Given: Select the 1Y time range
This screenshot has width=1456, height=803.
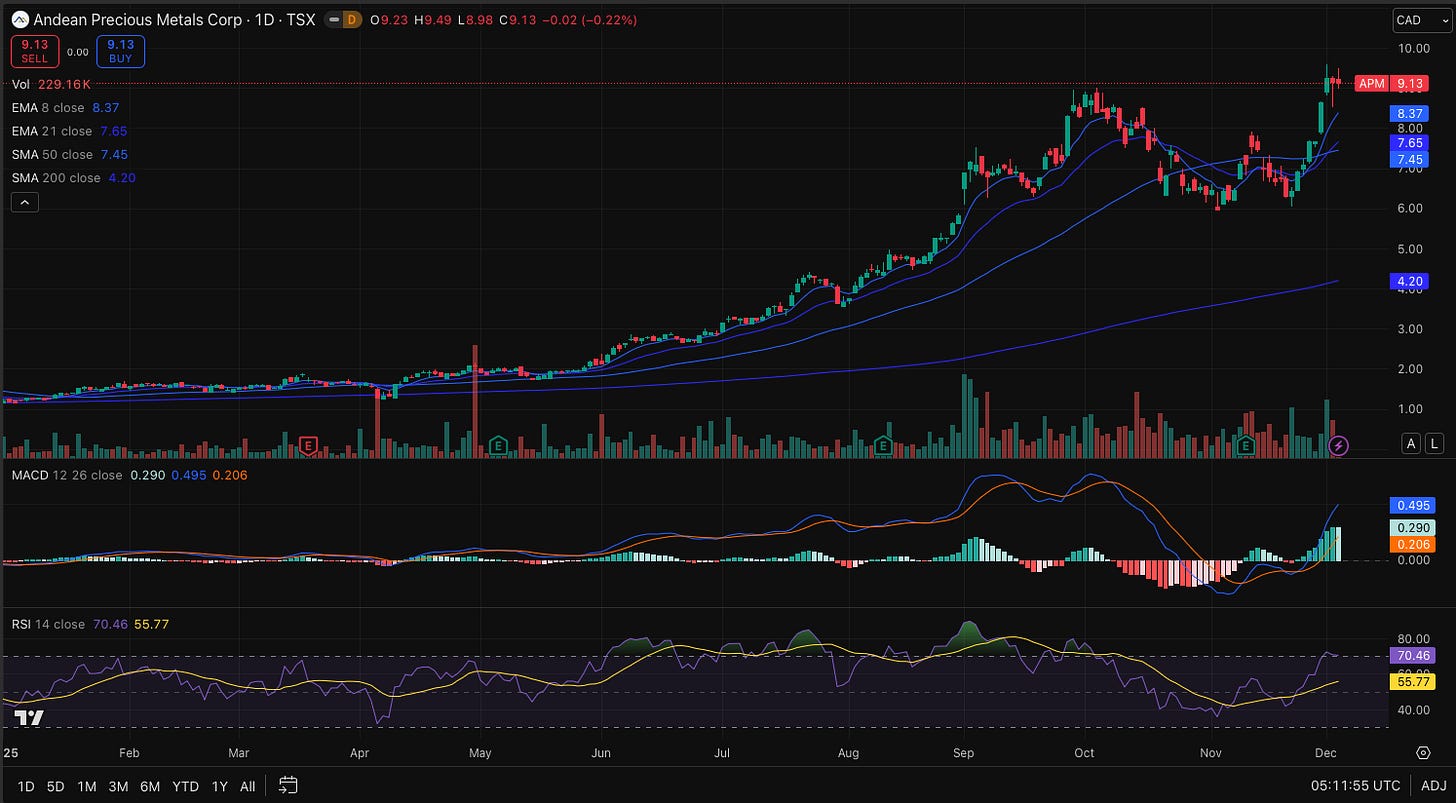Looking at the screenshot, I should point(219,786).
